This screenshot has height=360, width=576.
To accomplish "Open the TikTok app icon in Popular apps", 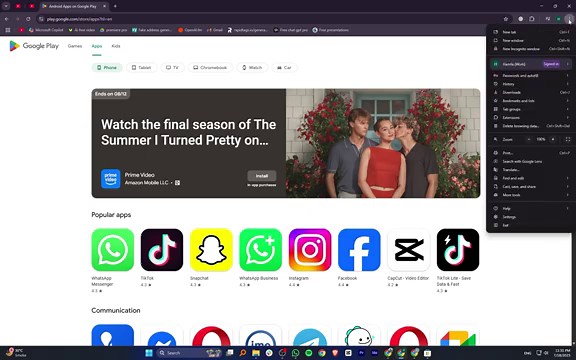I will [162, 250].
